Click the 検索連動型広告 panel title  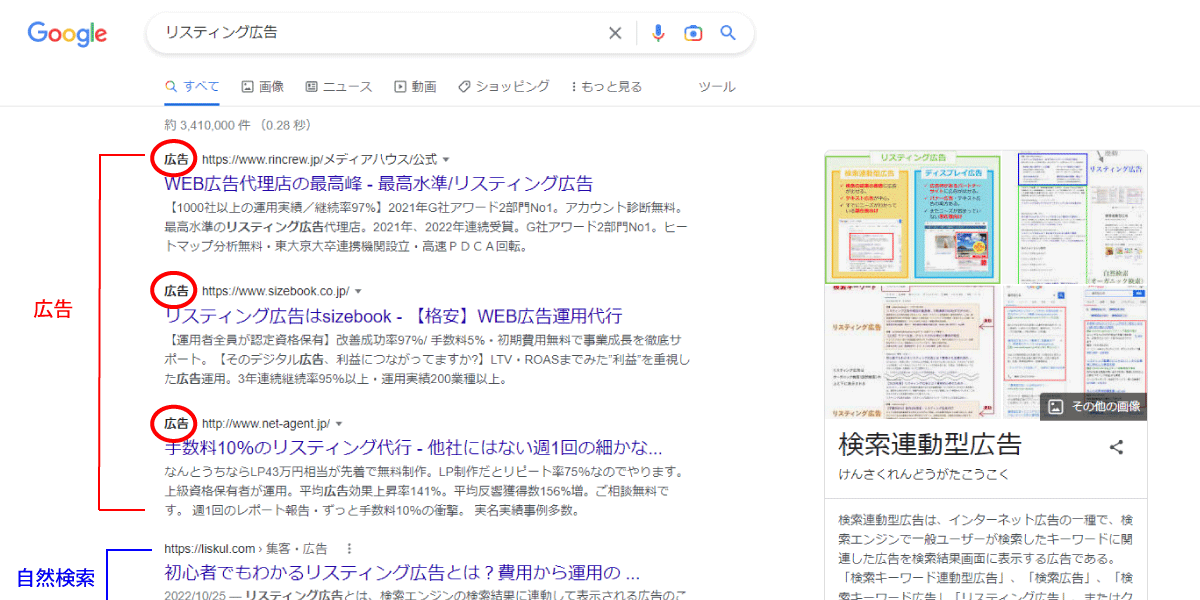point(930,444)
